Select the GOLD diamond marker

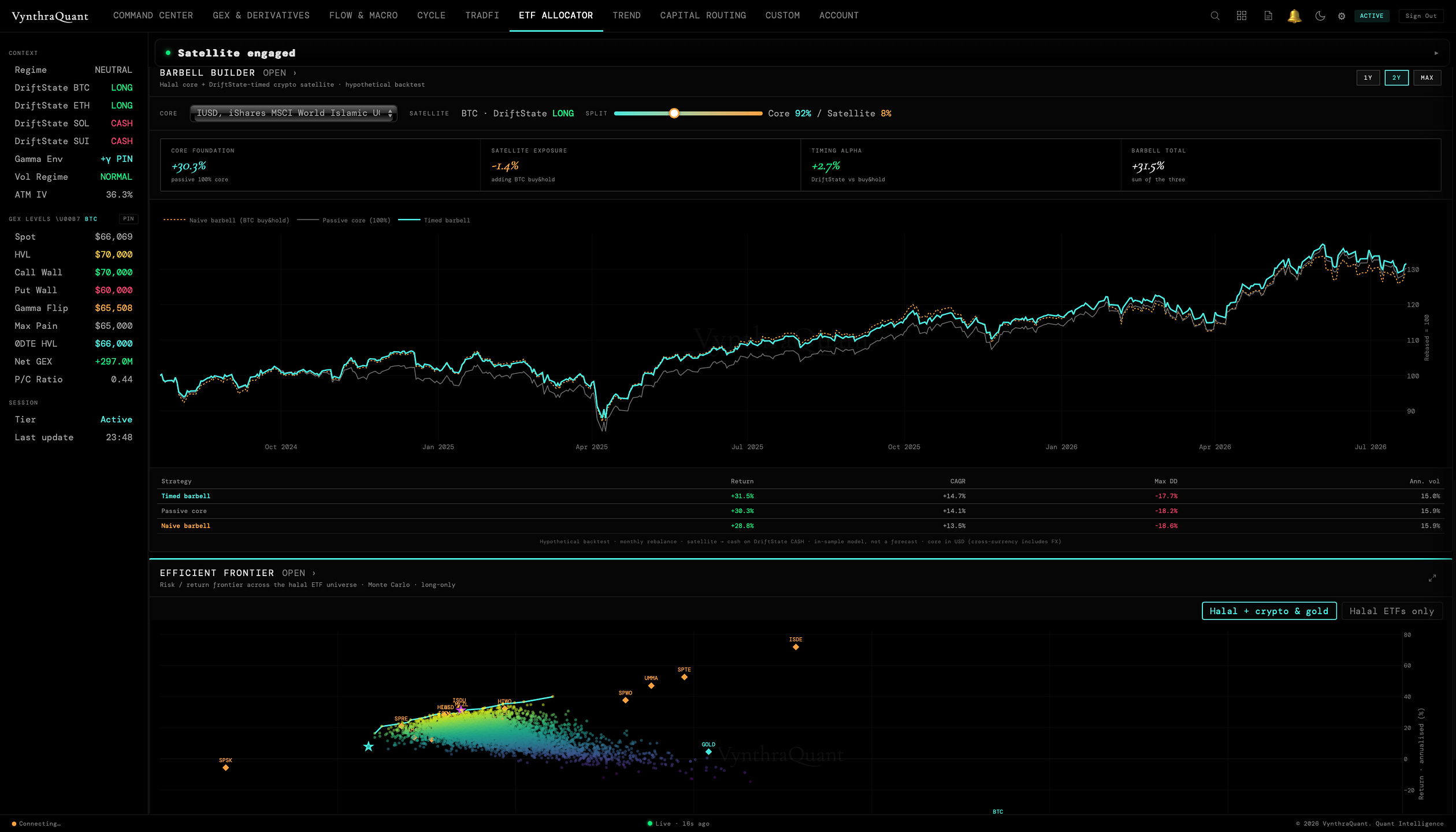708,752
